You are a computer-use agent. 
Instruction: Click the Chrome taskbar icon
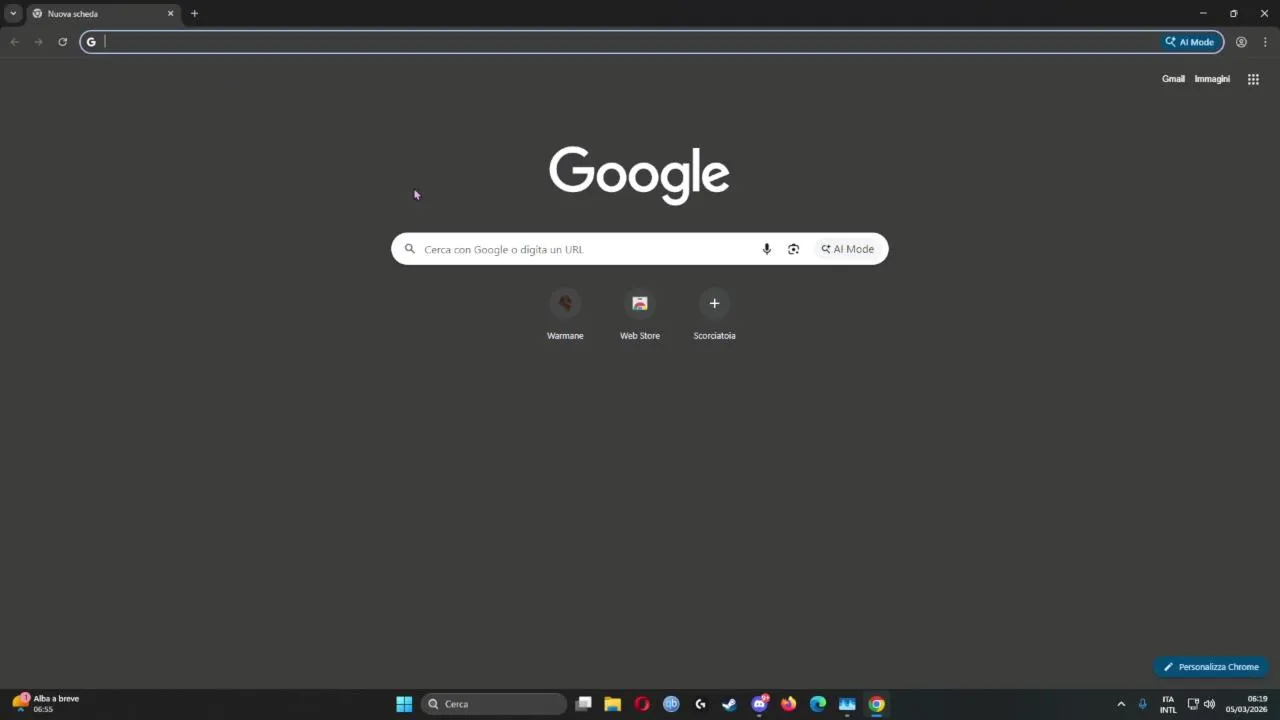pos(877,704)
